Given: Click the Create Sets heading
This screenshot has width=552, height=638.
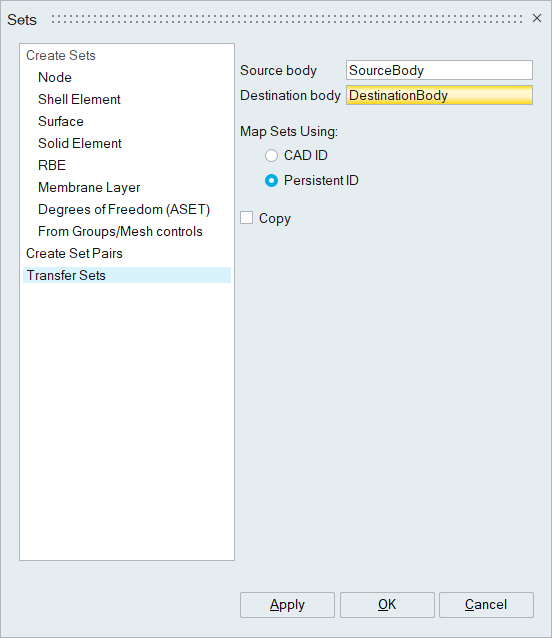Looking at the screenshot, I should pos(61,55).
